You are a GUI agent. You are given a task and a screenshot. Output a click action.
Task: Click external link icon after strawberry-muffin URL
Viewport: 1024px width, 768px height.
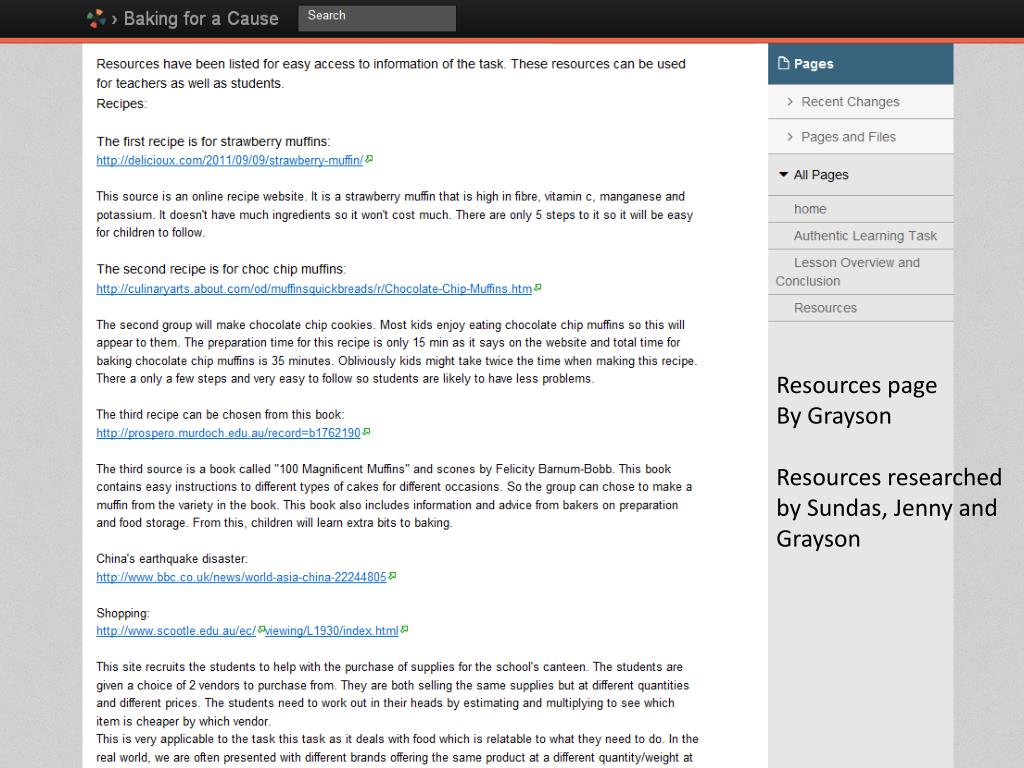tap(369, 159)
